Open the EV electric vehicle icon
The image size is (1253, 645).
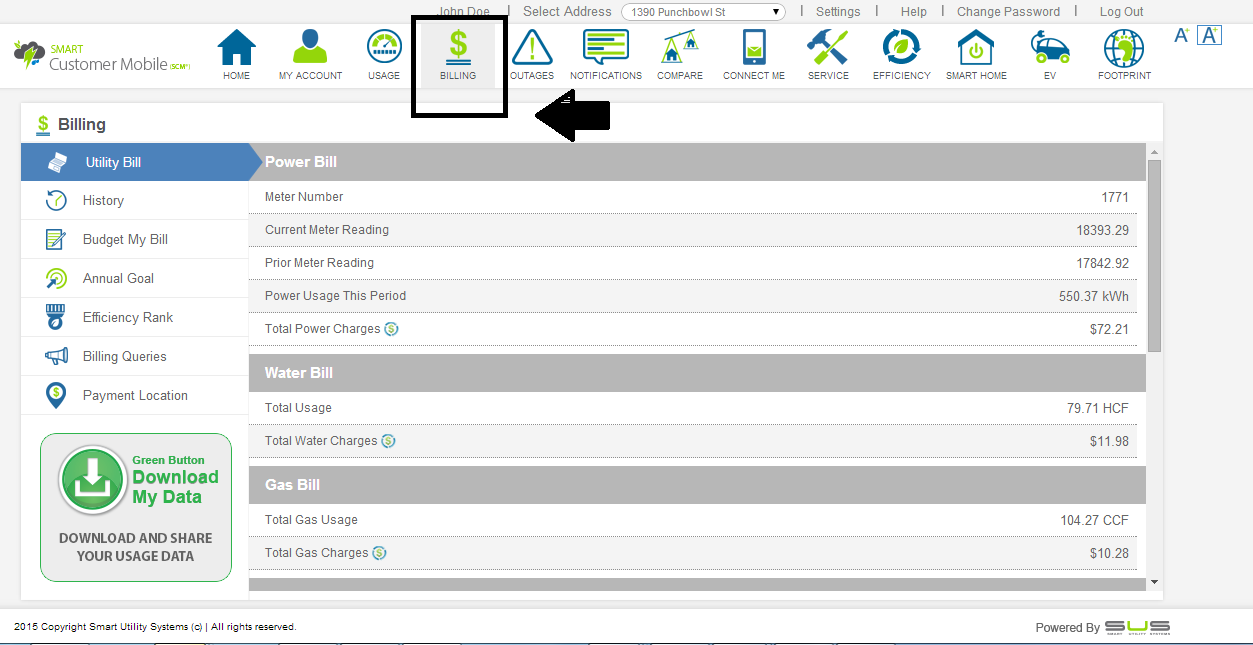click(1050, 54)
